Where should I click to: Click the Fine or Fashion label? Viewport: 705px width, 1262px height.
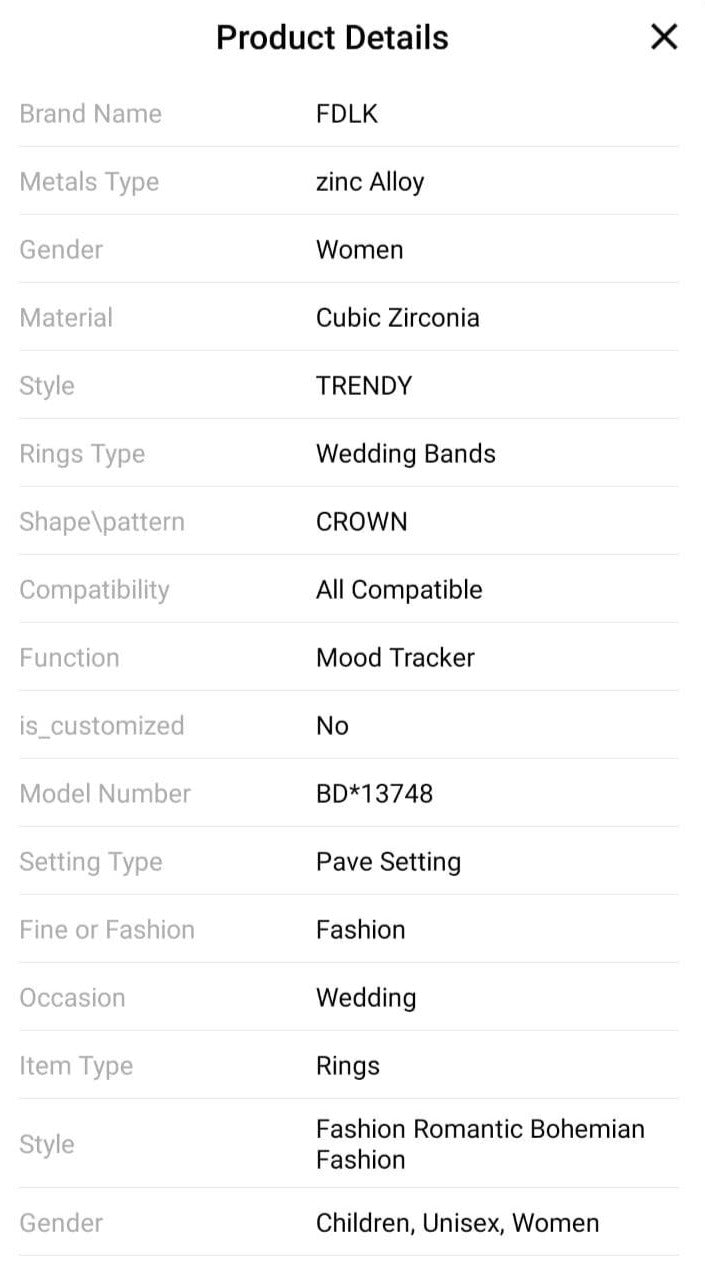point(107,930)
